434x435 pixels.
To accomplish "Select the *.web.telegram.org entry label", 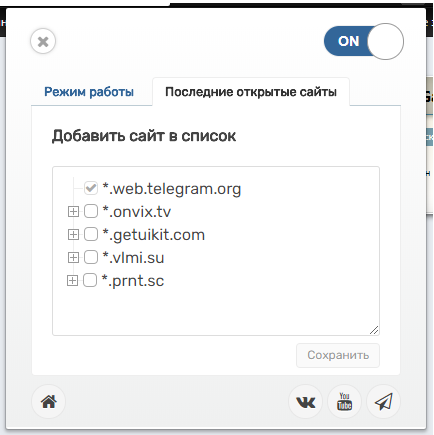I will pos(172,189).
